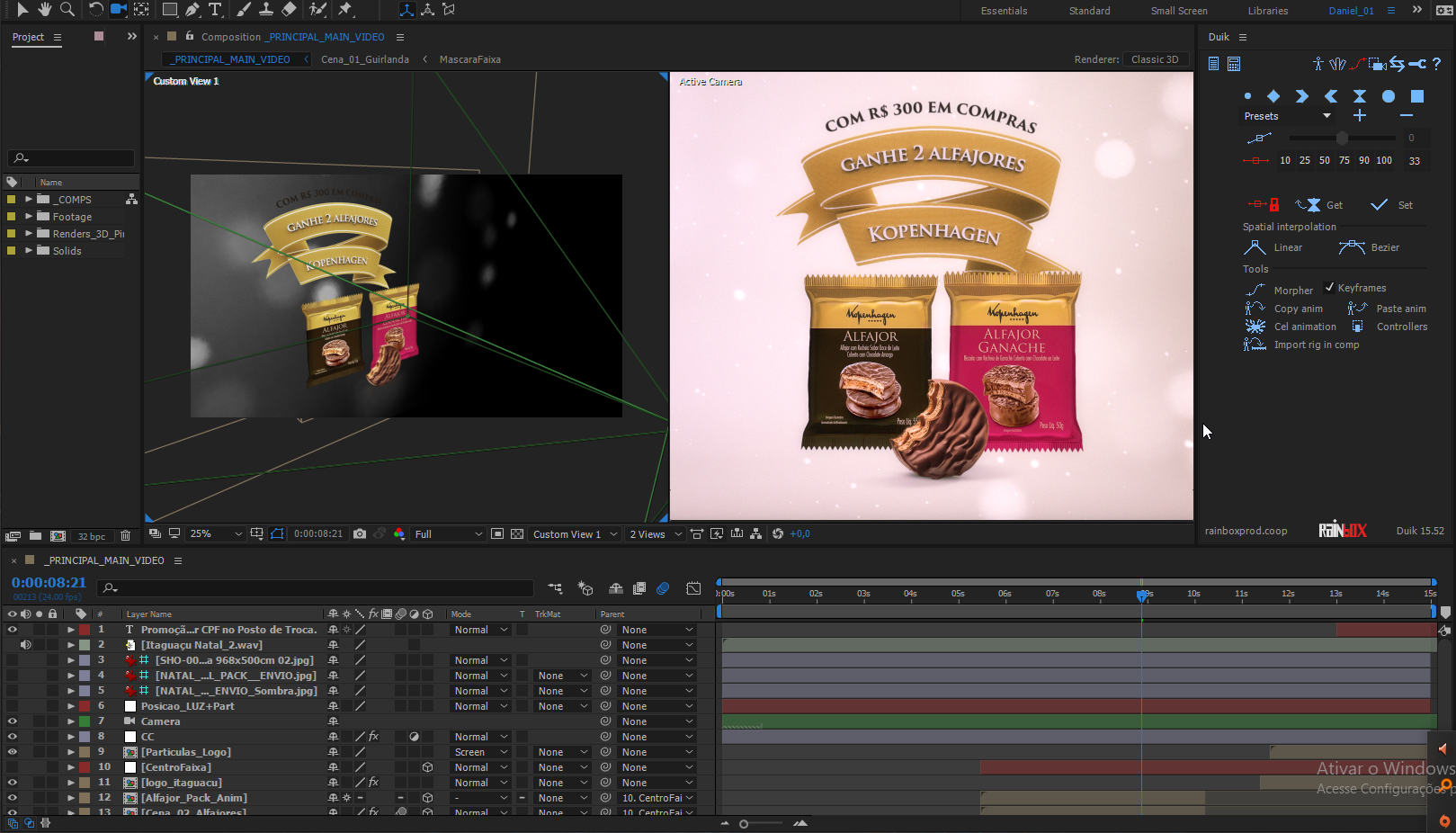Screen dimensions: 1456x833
Task: Open the Duik calculator icon
Action: (1234, 64)
